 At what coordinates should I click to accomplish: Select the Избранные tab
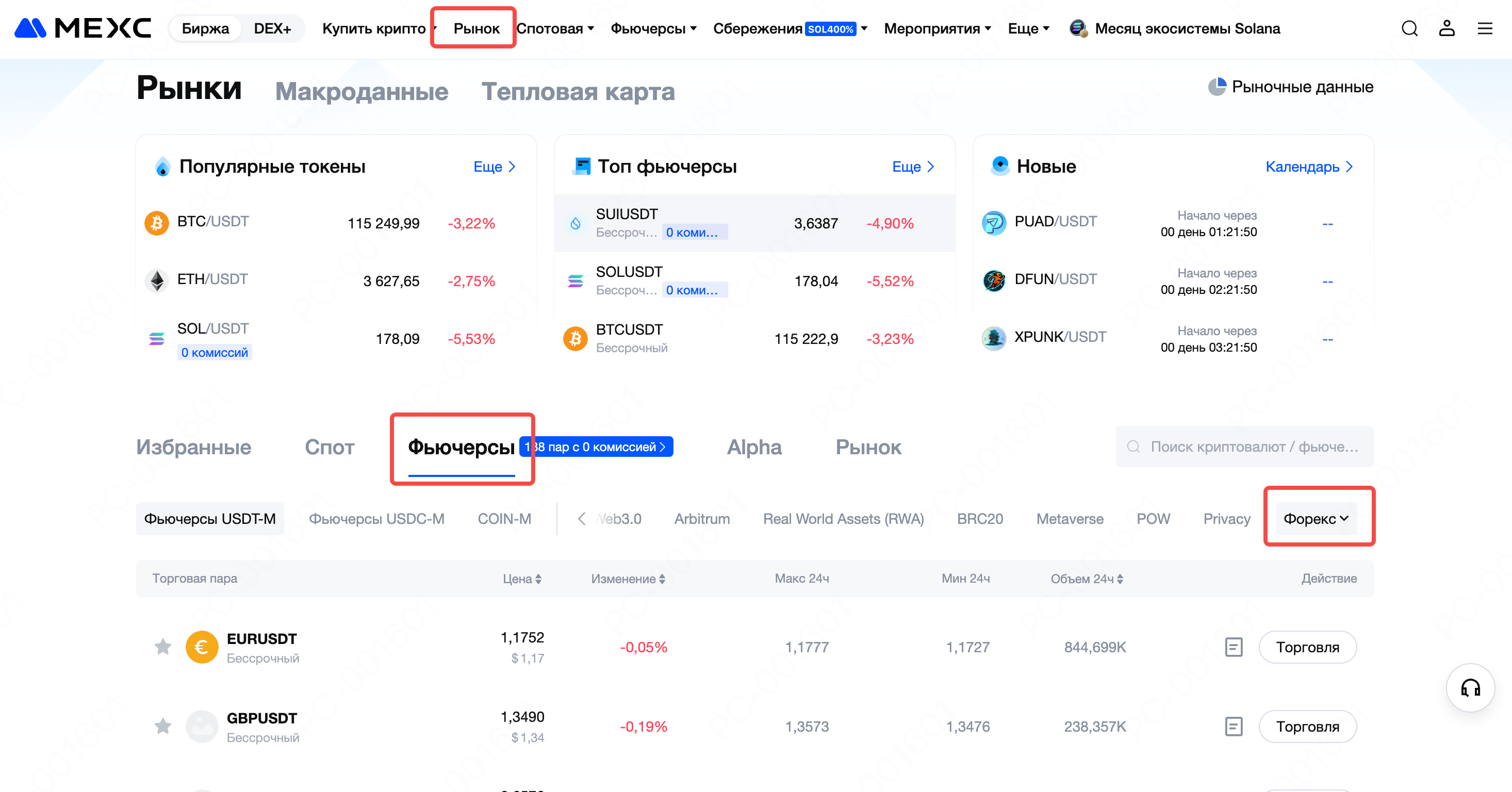point(194,447)
